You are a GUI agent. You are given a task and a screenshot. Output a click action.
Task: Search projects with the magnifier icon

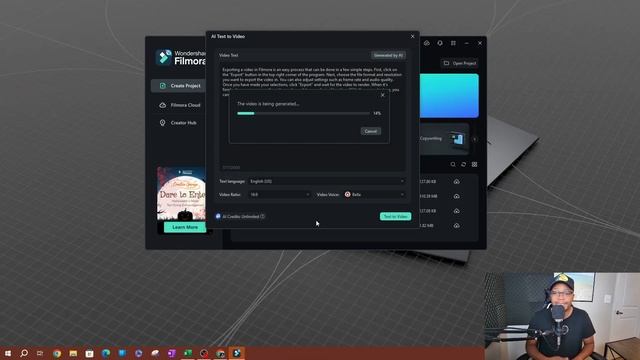tap(453, 164)
